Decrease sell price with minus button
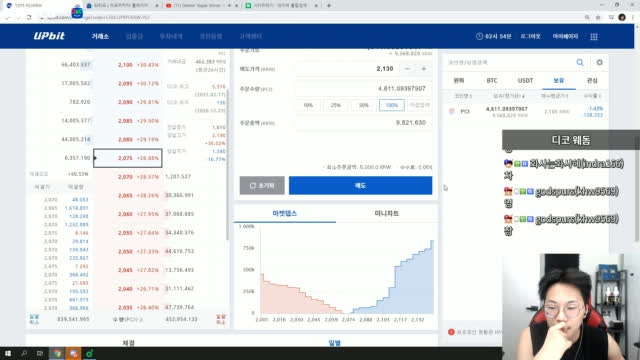 coord(407,69)
